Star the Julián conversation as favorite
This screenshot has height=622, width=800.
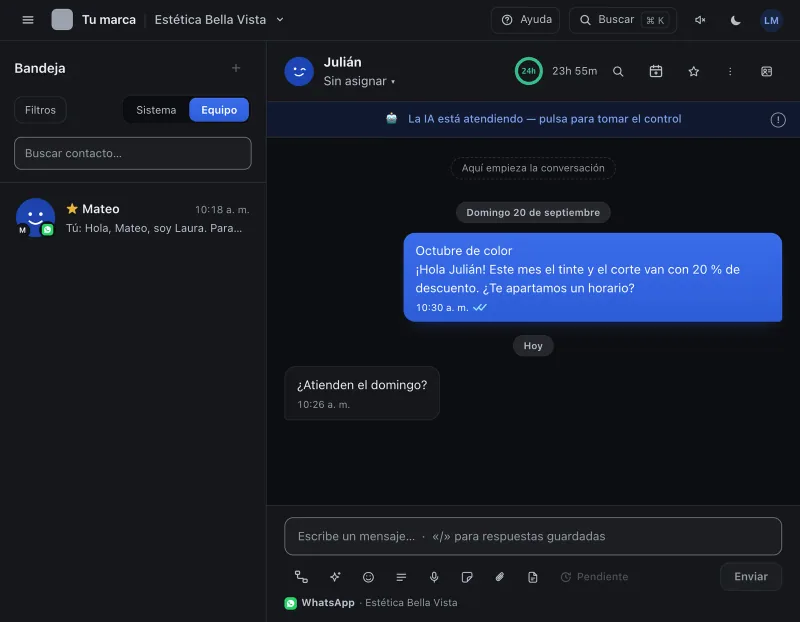pos(693,71)
